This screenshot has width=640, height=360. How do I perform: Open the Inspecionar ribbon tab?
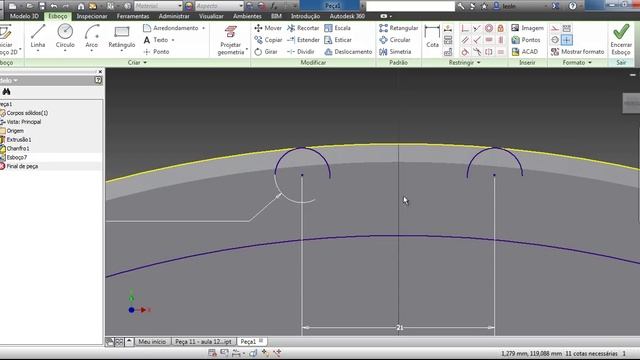click(x=92, y=16)
